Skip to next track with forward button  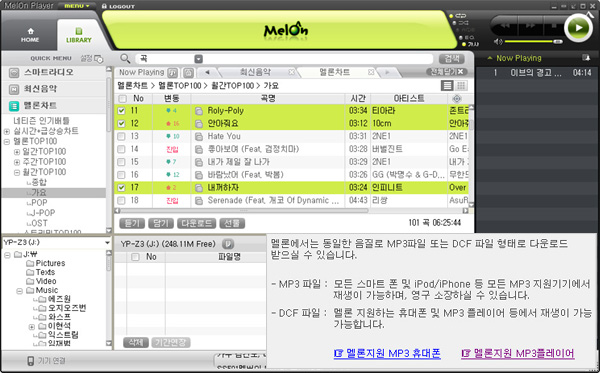530,26
